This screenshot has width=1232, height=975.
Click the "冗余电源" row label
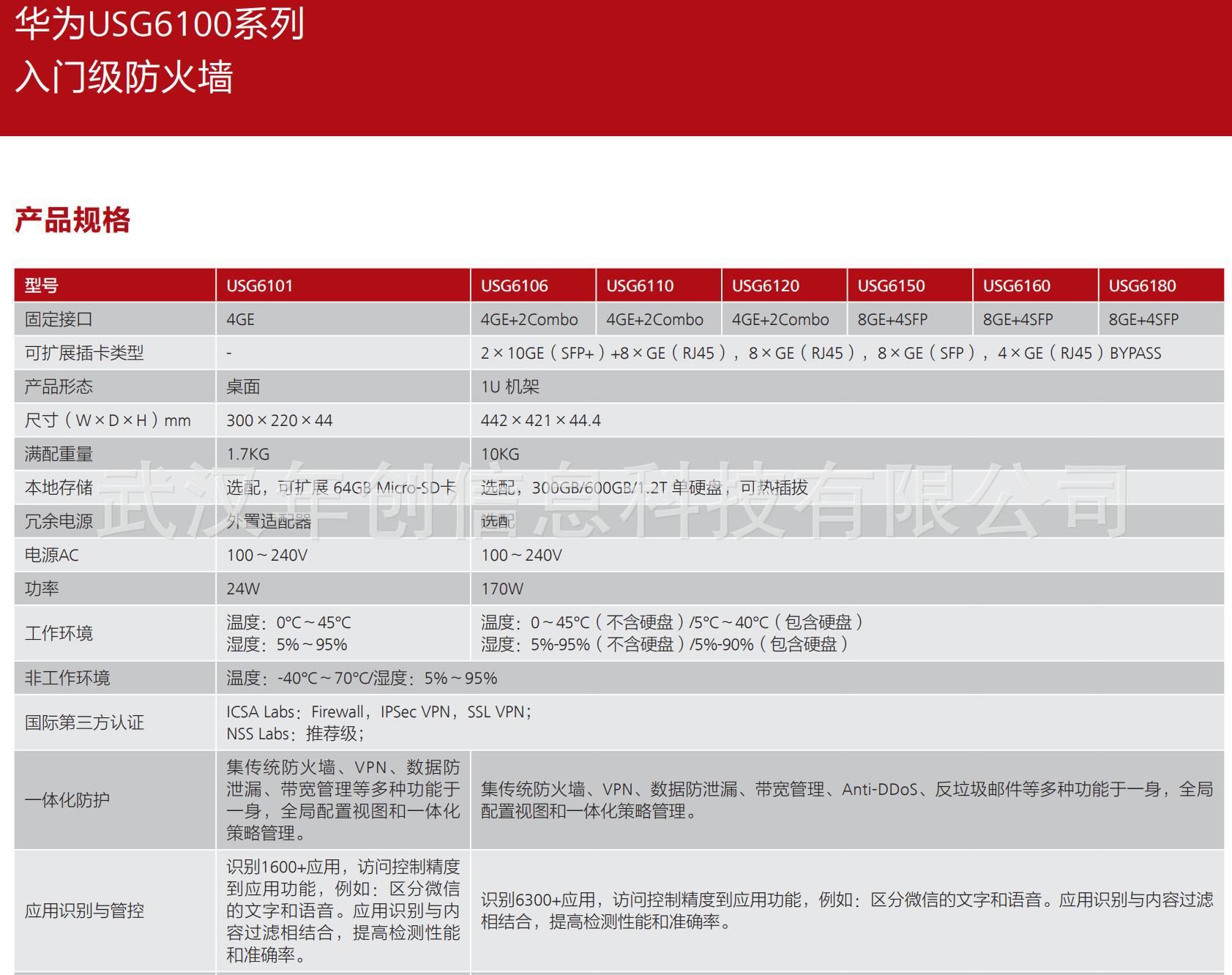click(x=59, y=521)
